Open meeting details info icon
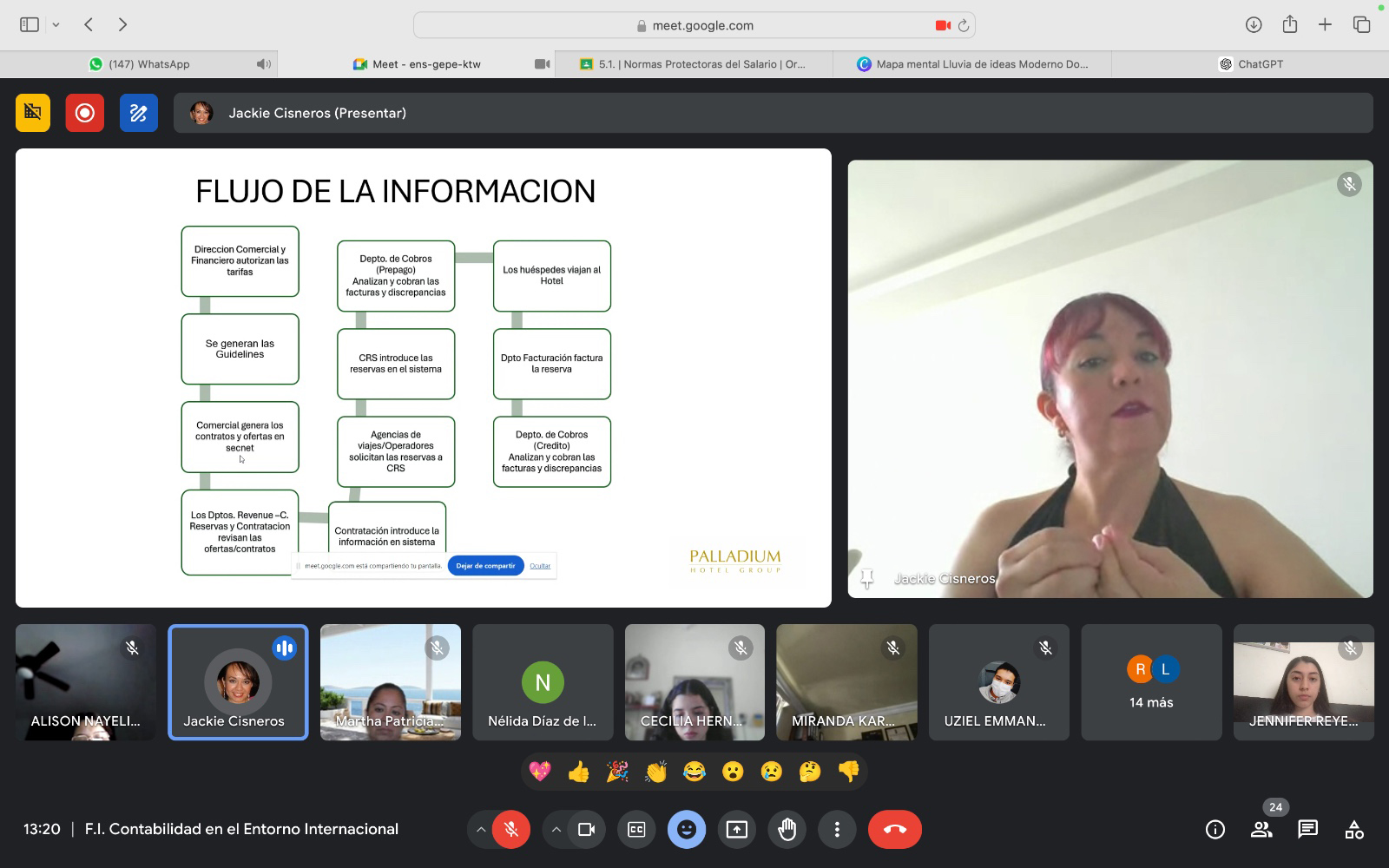Image resolution: width=1389 pixels, height=868 pixels. tap(1215, 830)
